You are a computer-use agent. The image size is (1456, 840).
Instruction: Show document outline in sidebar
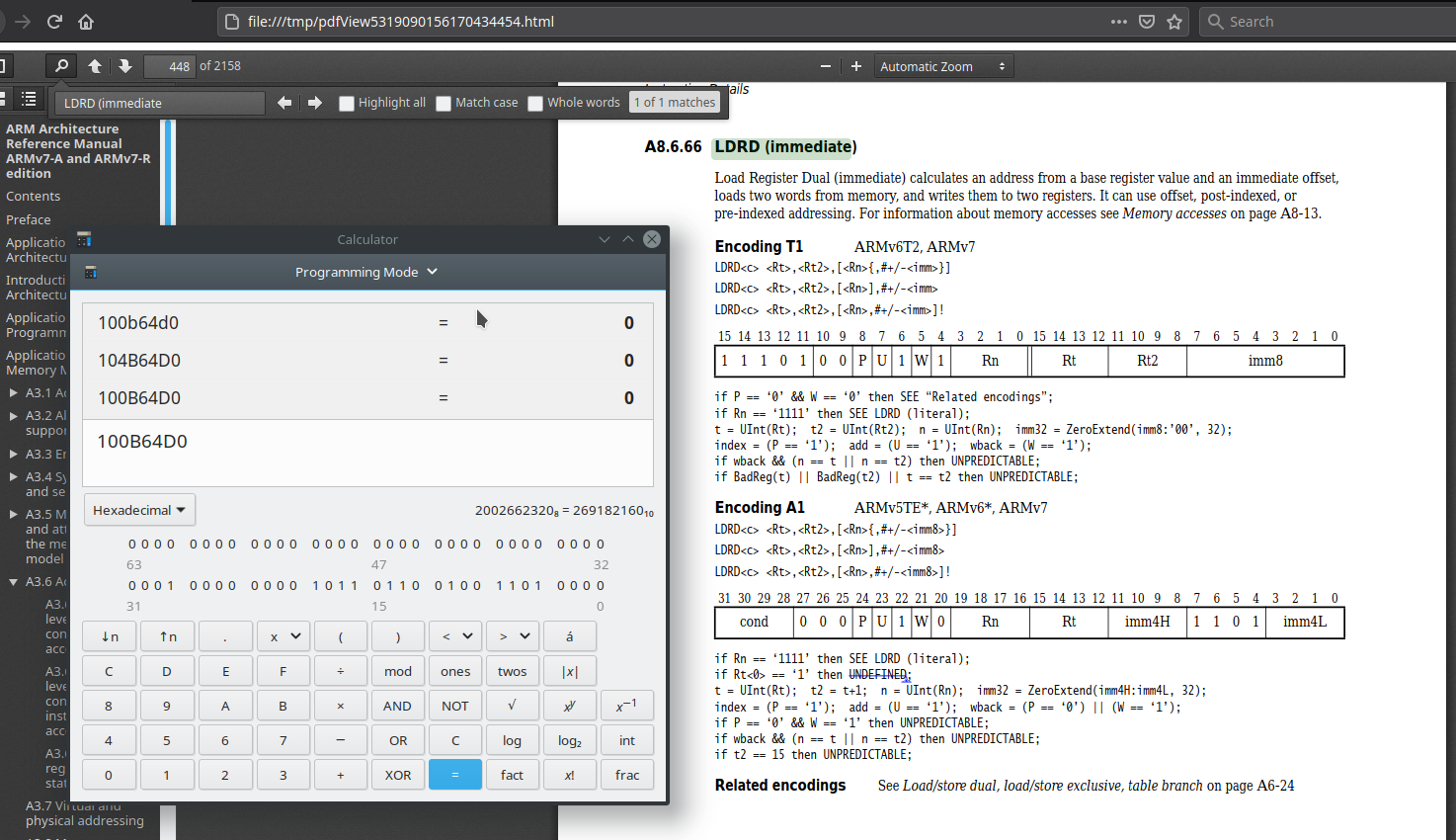click(30, 99)
